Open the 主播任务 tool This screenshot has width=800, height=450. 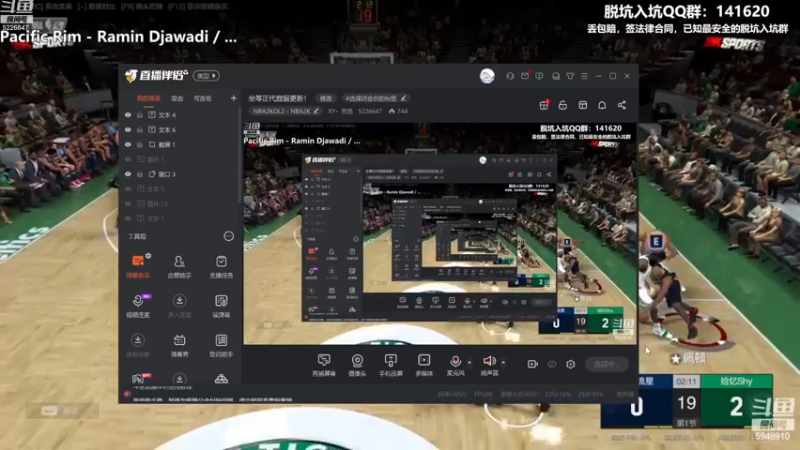(x=221, y=266)
